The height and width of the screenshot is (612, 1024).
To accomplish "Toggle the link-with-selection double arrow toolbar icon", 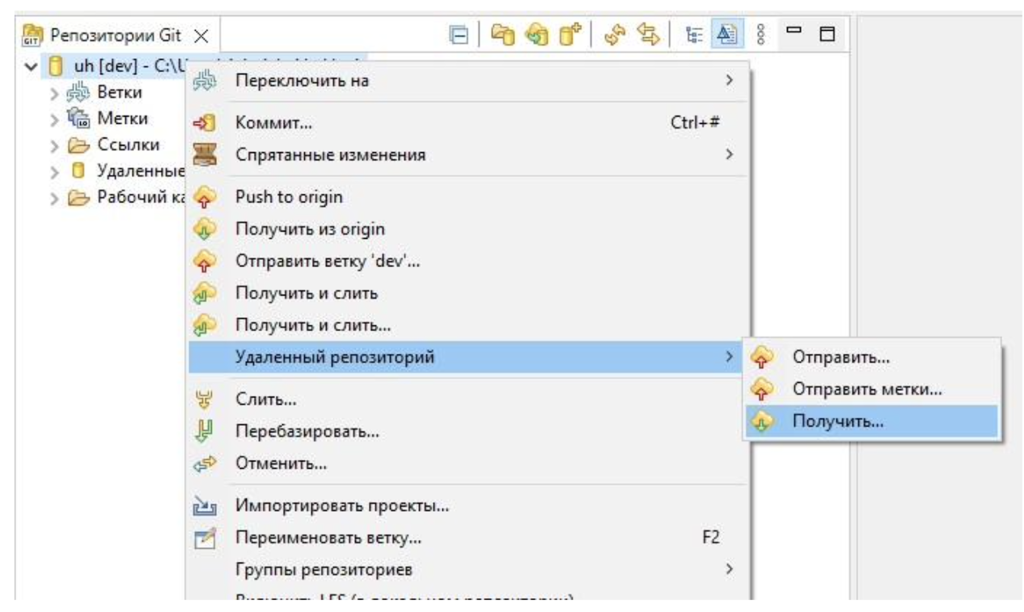I will pyautogui.click(x=649, y=32).
